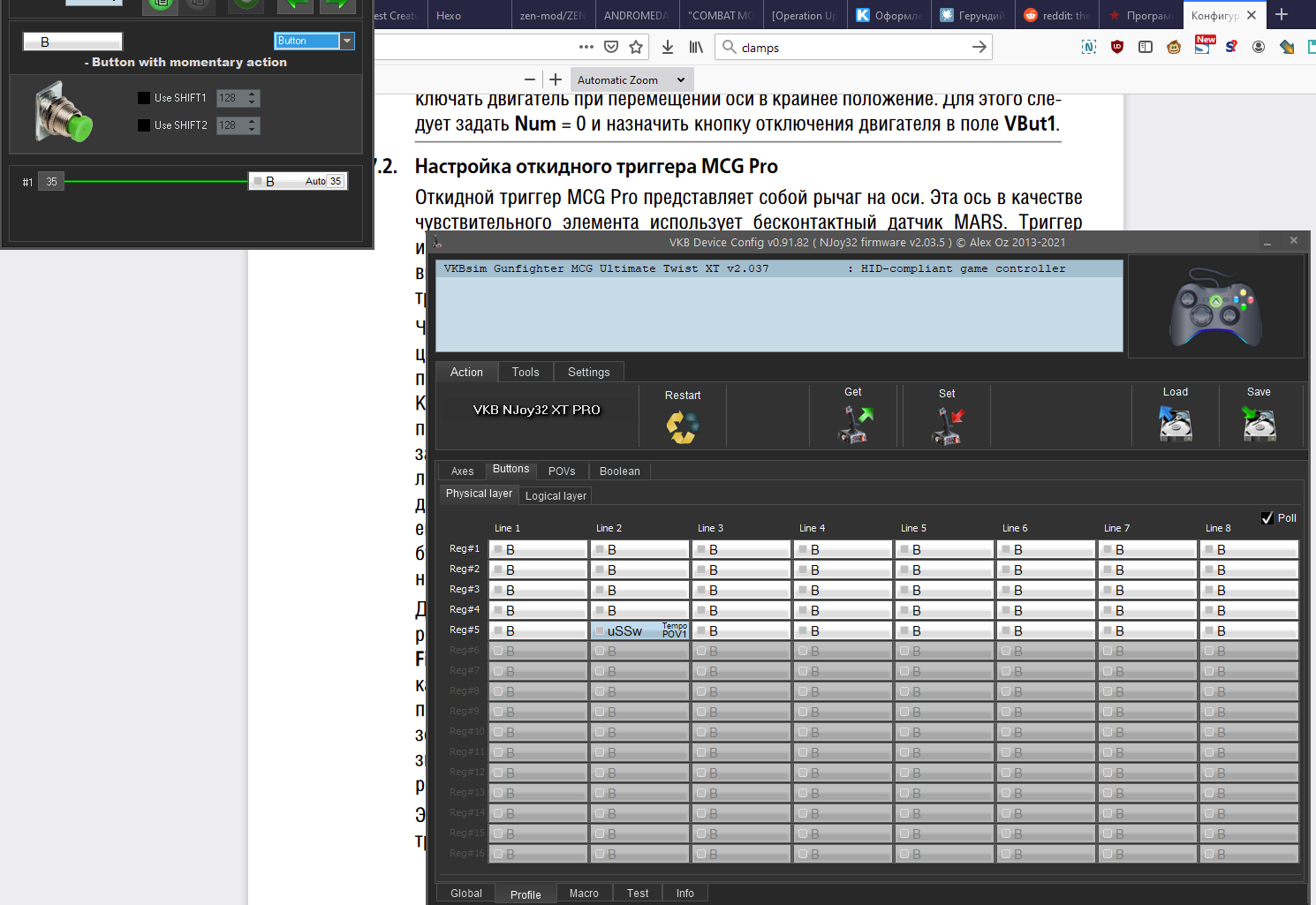The image size is (1316, 905).
Task: Open the Global bottom tab
Action: [x=466, y=893]
